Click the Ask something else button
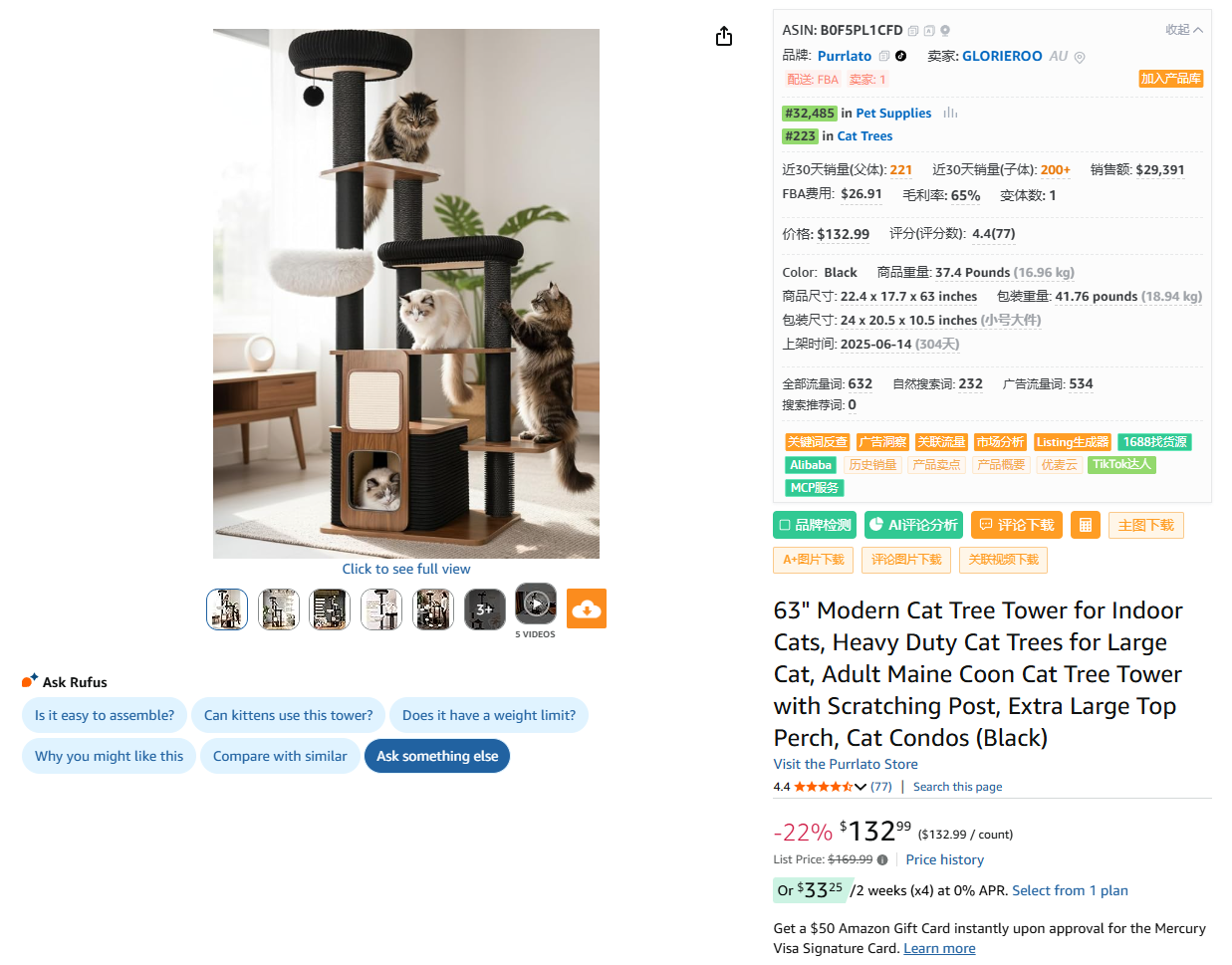The width and height of the screenshot is (1232, 965). (x=437, y=756)
